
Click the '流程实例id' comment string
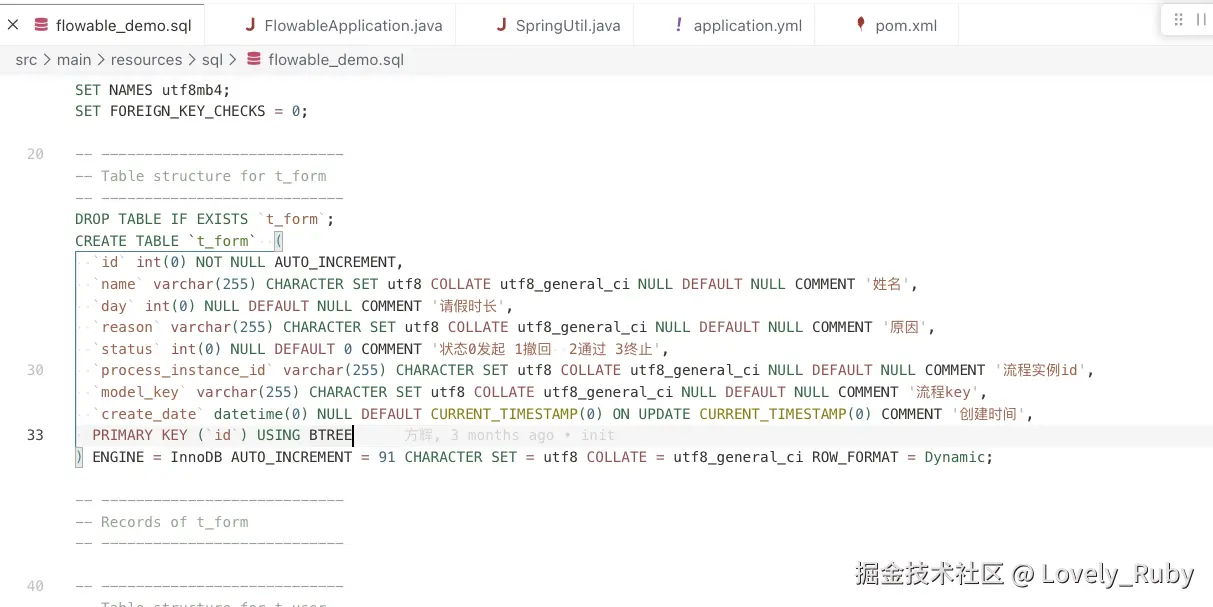click(x=1039, y=370)
